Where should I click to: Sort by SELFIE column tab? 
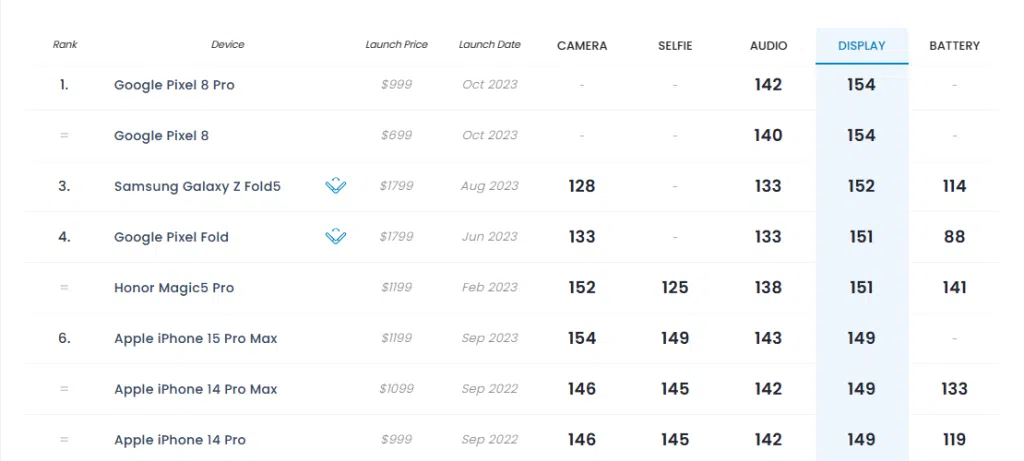(675, 46)
